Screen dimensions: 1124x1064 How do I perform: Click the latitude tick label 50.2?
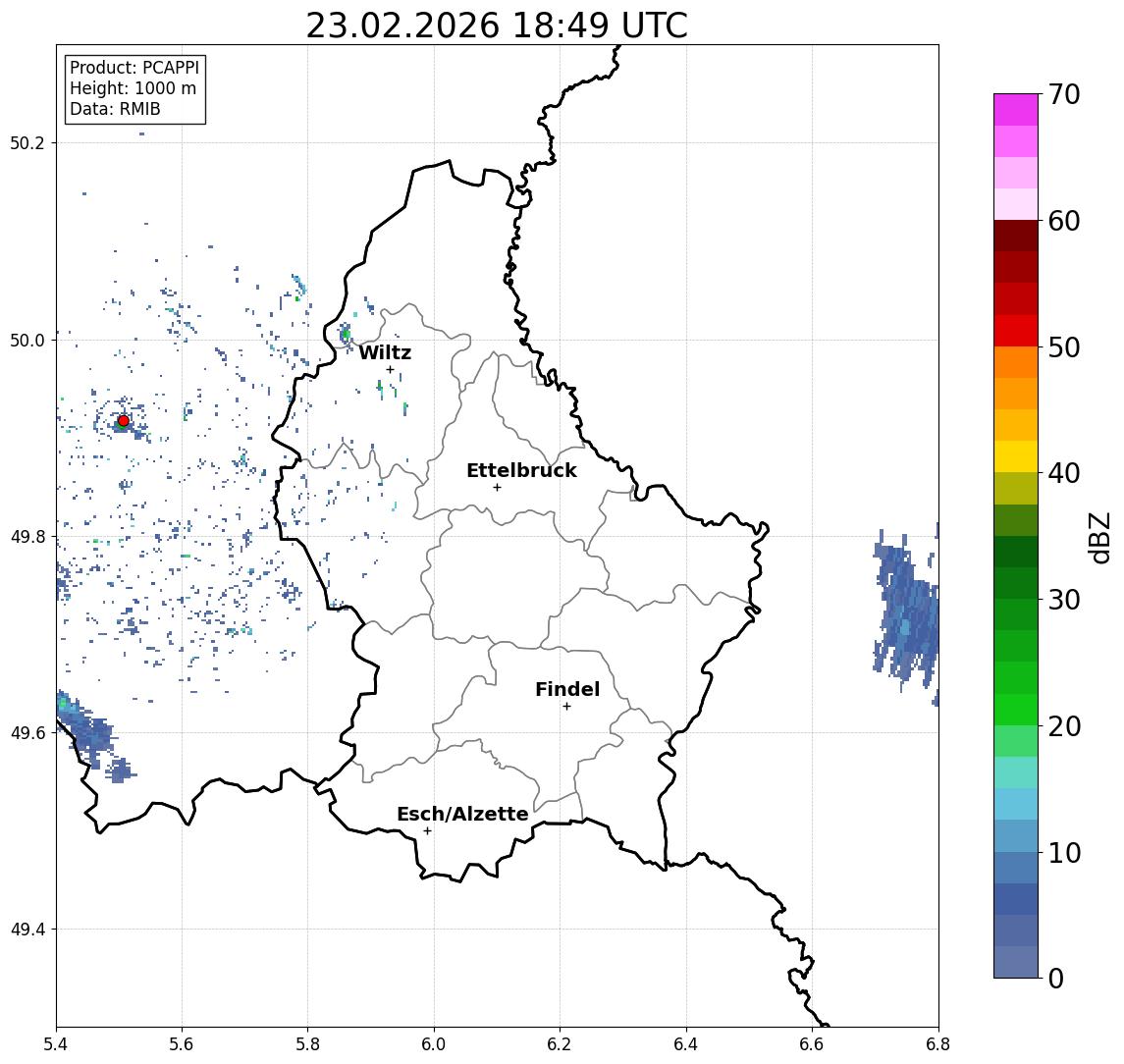(x=27, y=142)
